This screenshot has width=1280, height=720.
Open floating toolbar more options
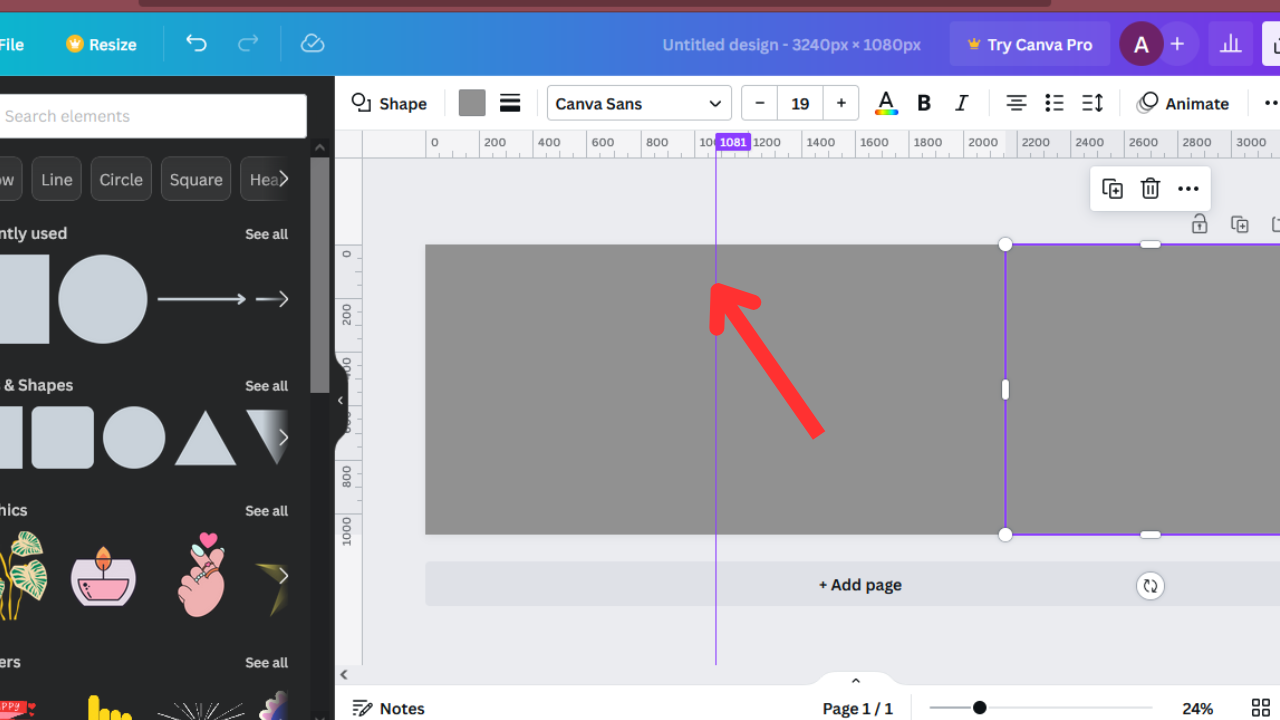tap(1188, 189)
